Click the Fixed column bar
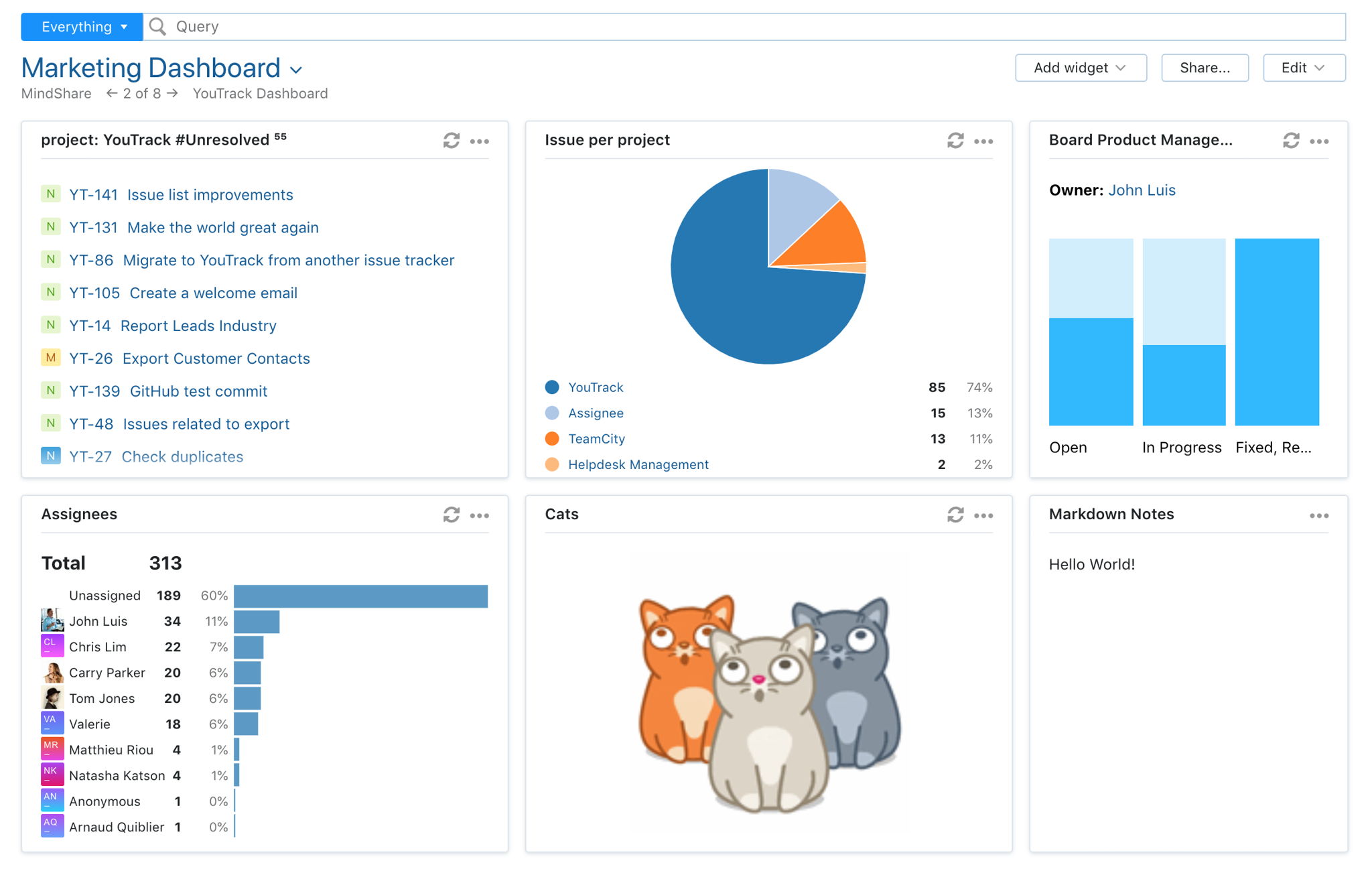 (x=1277, y=332)
